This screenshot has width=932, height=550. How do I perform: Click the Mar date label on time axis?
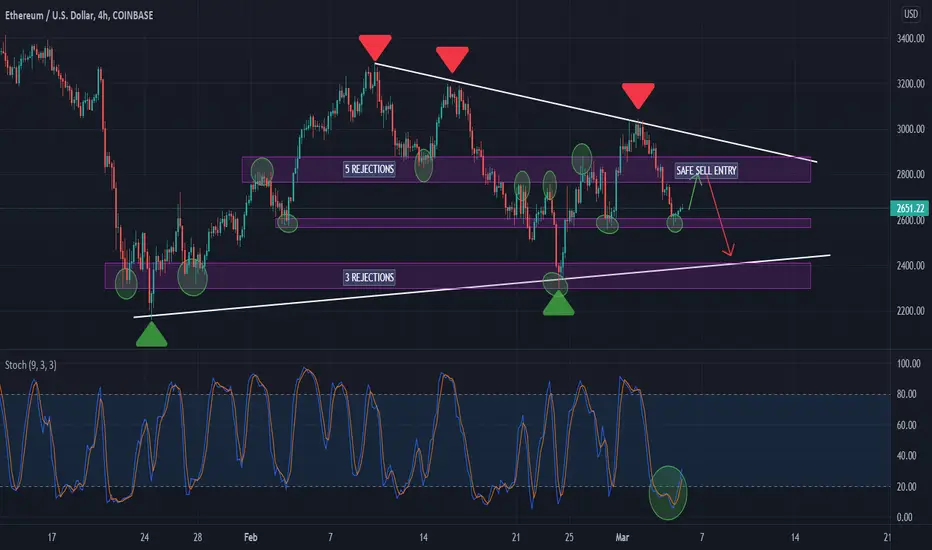(x=622, y=538)
